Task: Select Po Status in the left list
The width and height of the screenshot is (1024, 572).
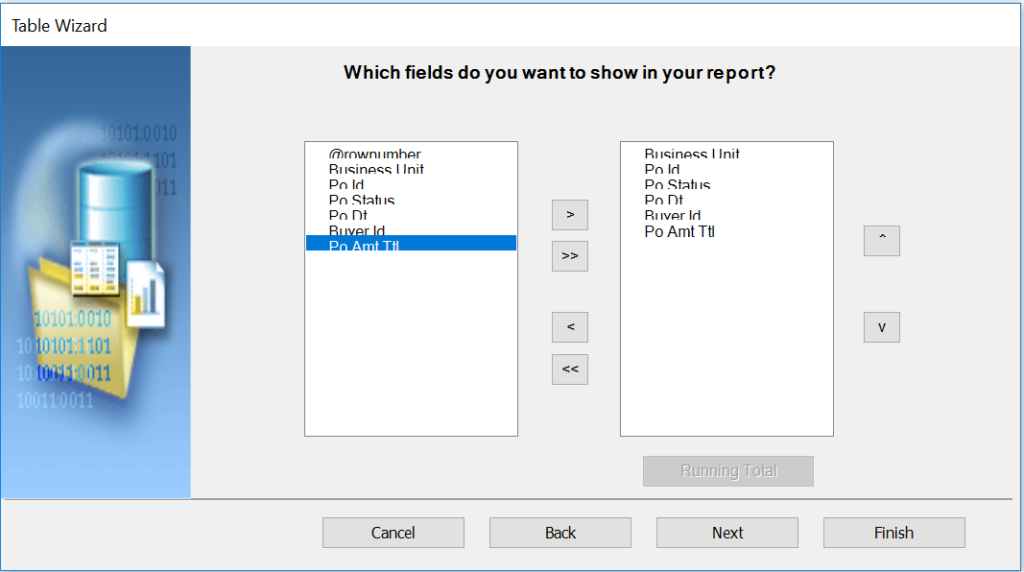Action: point(361,200)
